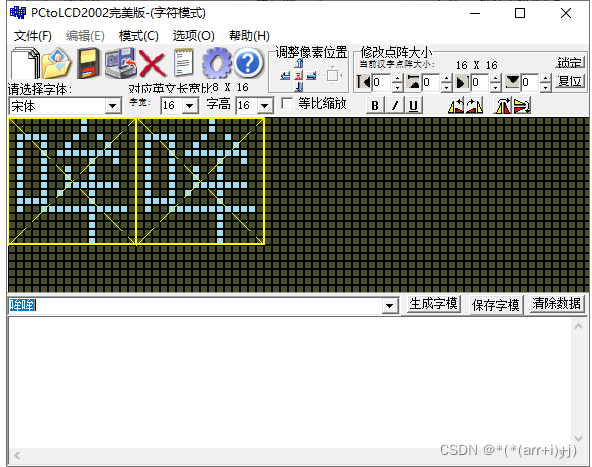Click the red center reset-position icon

(x=299, y=76)
